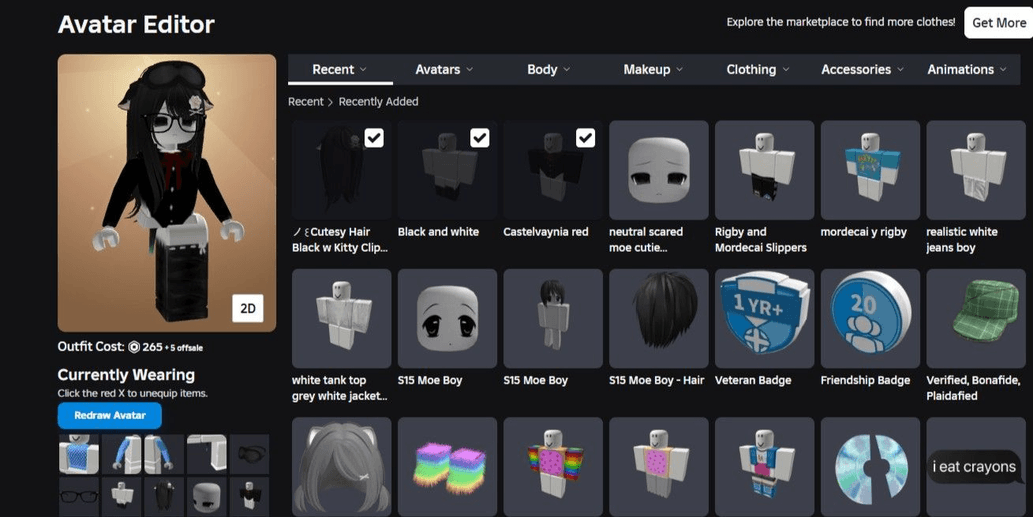The width and height of the screenshot is (1033, 517).
Task: Select the rainbow fuzzy leg warmers item
Action: (447, 466)
